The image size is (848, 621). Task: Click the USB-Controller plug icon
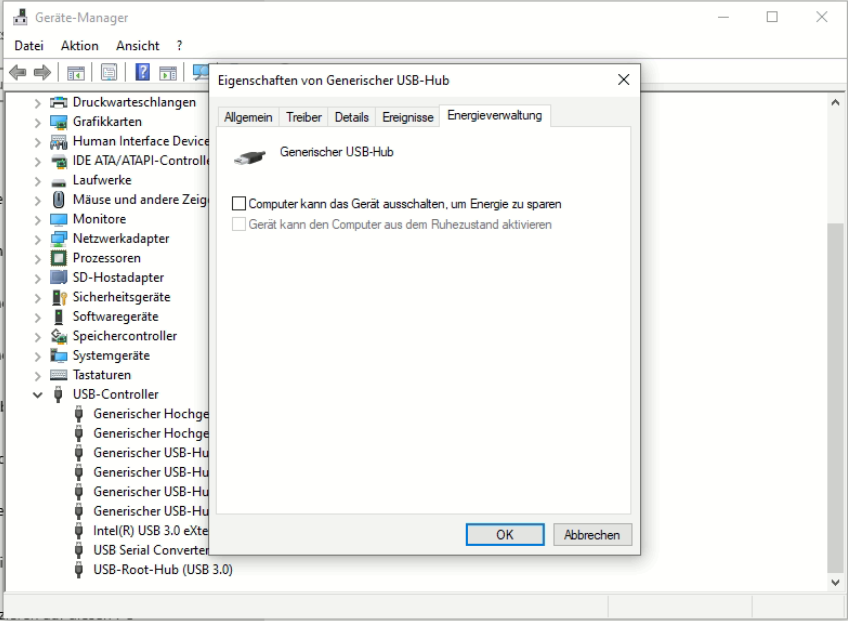tap(58, 394)
